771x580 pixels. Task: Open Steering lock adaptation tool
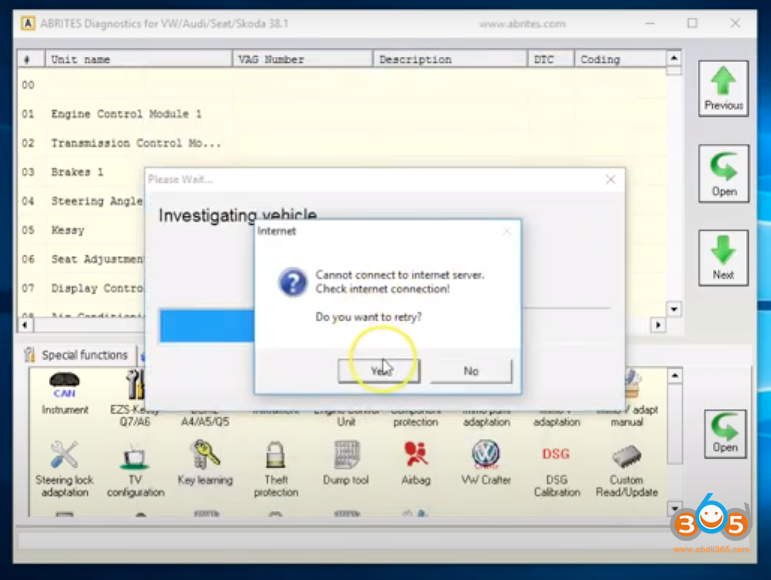click(64, 469)
